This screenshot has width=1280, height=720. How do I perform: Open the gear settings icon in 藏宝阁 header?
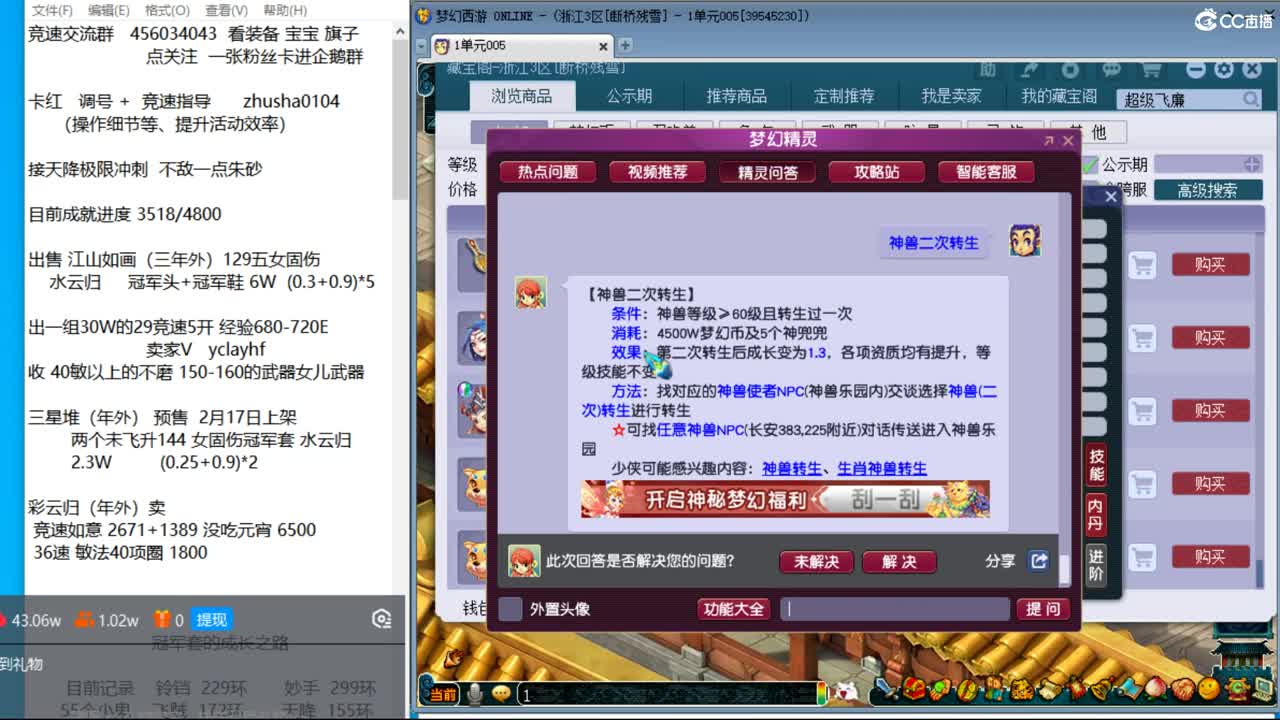pyautogui.click(x=1224, y=69)
